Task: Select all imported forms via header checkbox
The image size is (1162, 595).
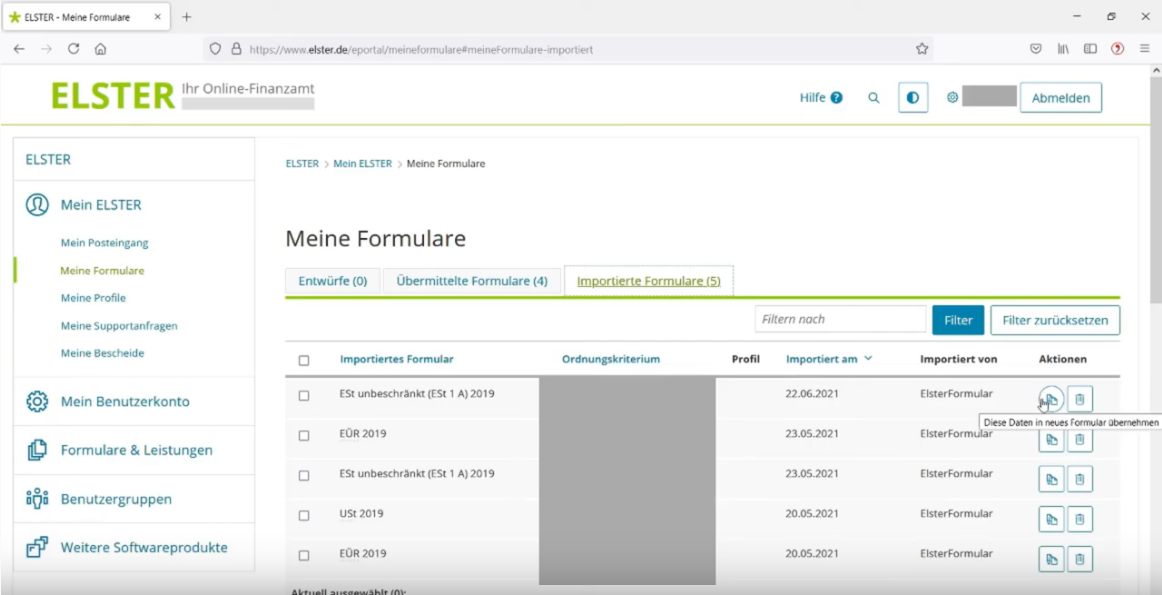Action: point(304,360)
